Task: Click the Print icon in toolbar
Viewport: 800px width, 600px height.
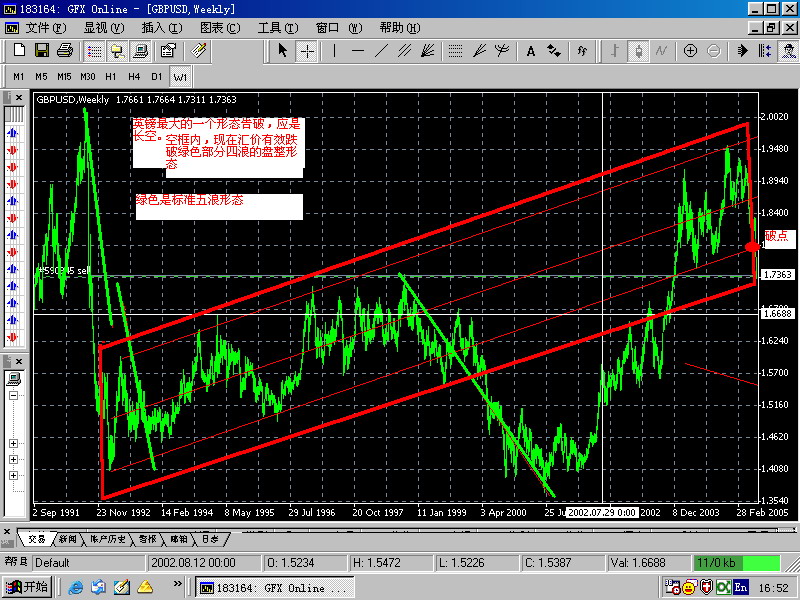Action: click(65, 51)
